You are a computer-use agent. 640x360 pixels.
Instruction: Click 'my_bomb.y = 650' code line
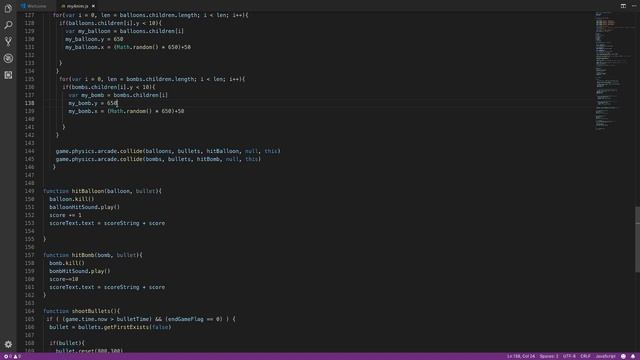pos(93,103)
